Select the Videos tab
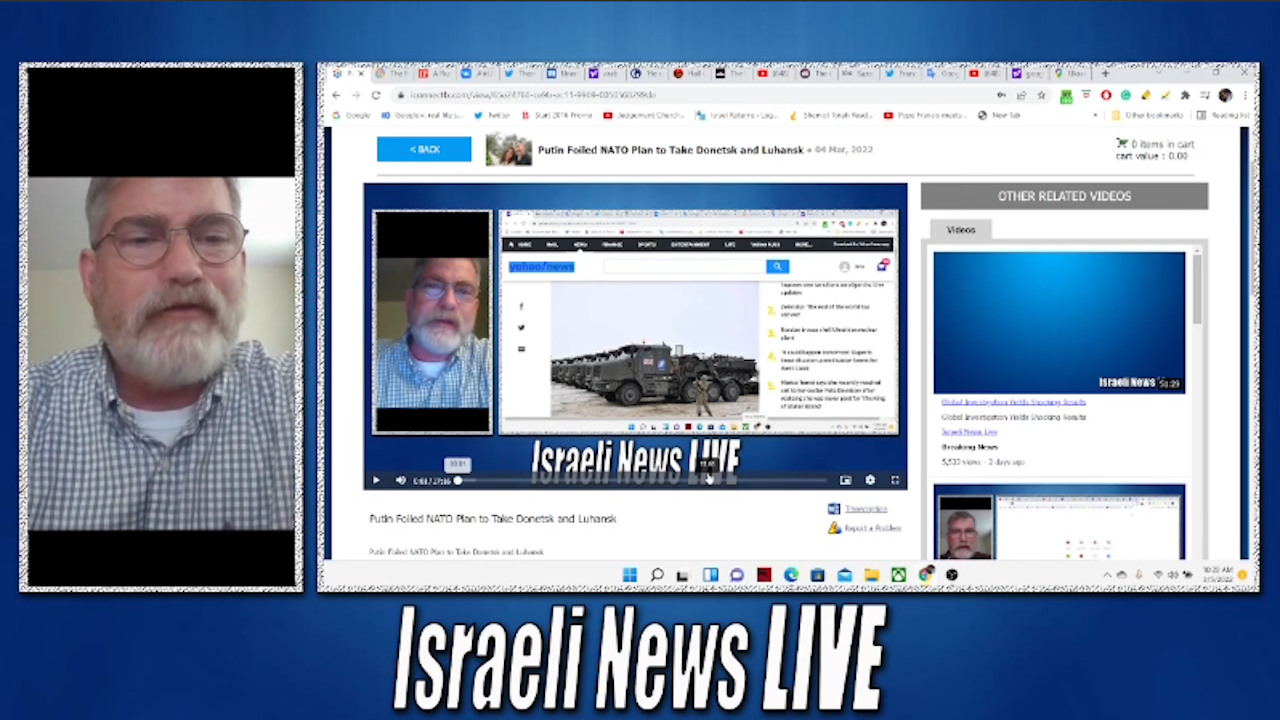The width and height of the screenshot is (1280, 720). 960,230
